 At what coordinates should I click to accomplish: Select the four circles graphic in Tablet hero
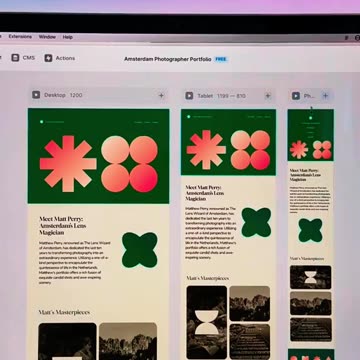coord(250,150)
